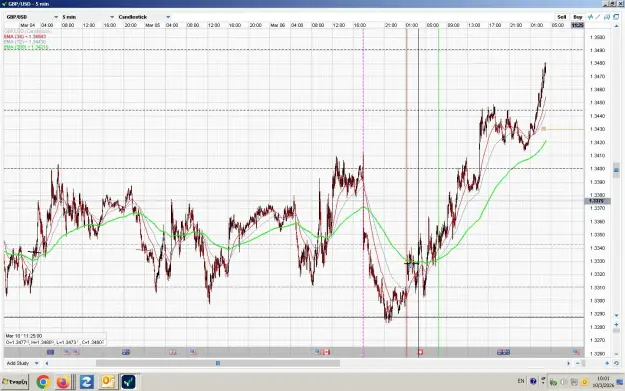Click the orange price level marker near 1.3430

pyautogui.click(x=543, y=129)
